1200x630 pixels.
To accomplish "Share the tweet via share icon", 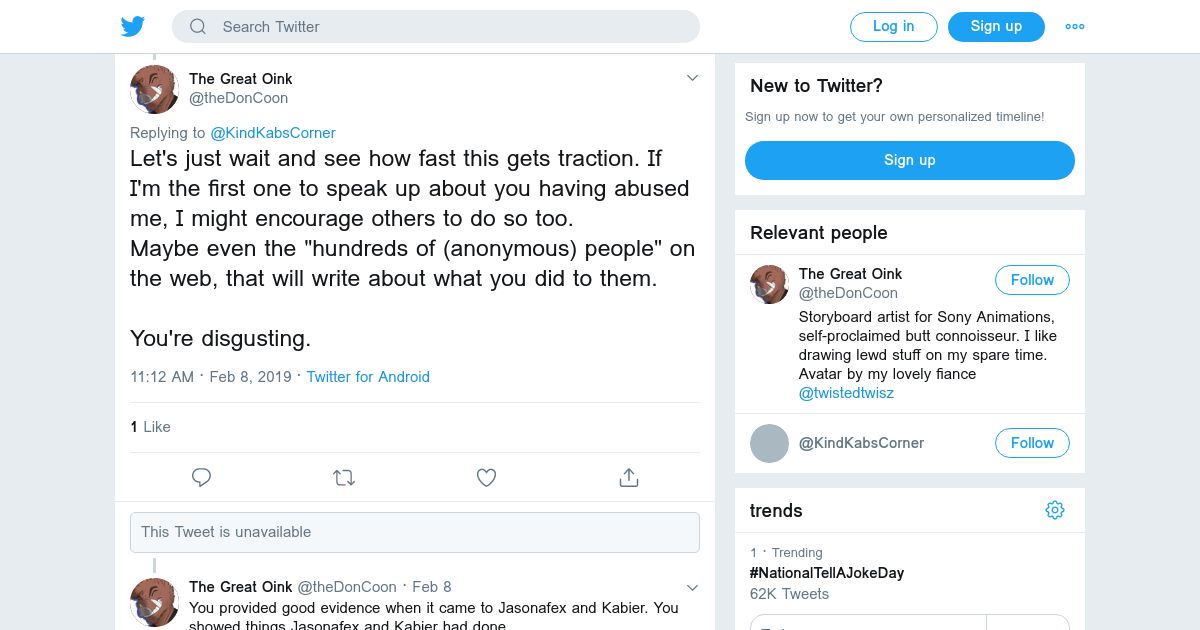I will (x=629, y=478).
